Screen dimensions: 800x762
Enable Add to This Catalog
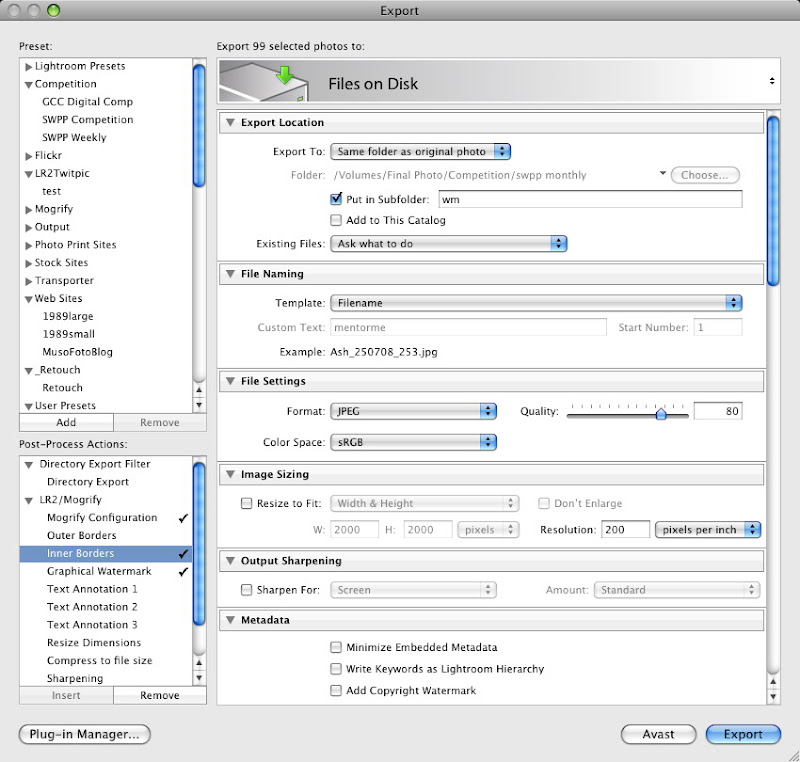click(336, 220)
